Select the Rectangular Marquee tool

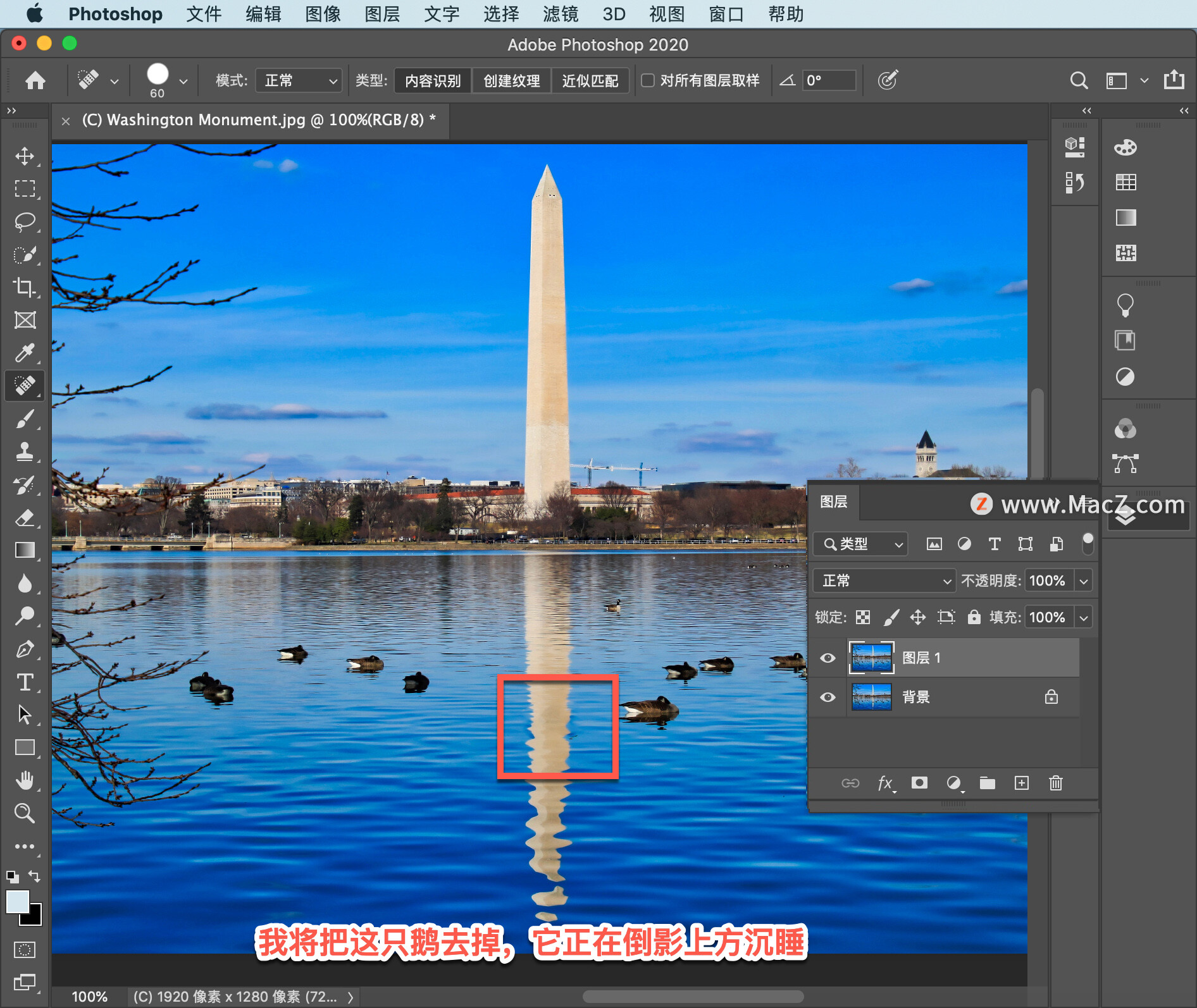pyautogui.click(x=25, y=188)
